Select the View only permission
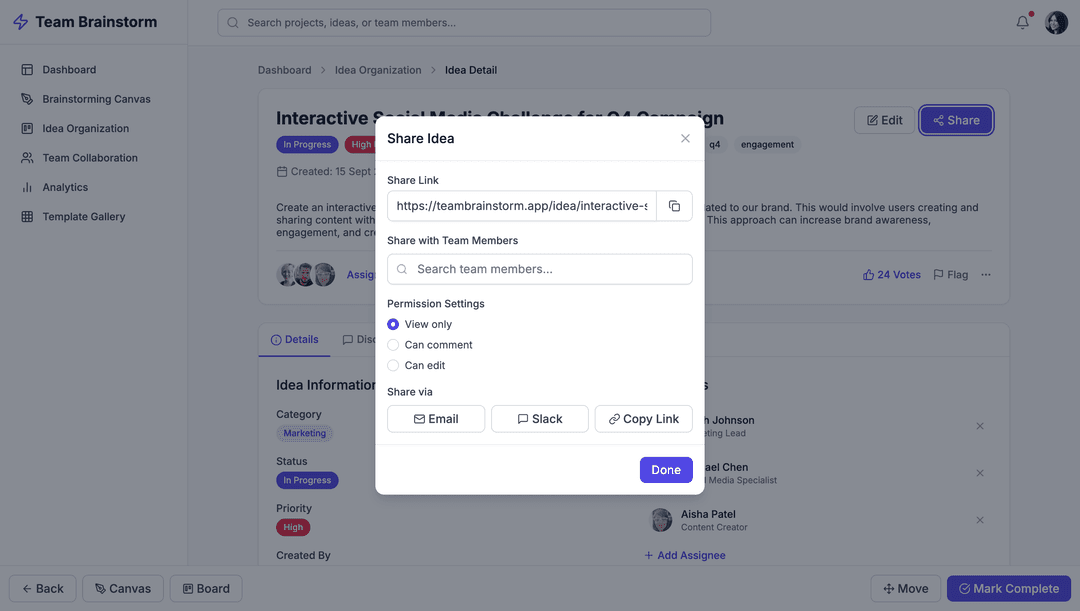 (x=393, y=324)
